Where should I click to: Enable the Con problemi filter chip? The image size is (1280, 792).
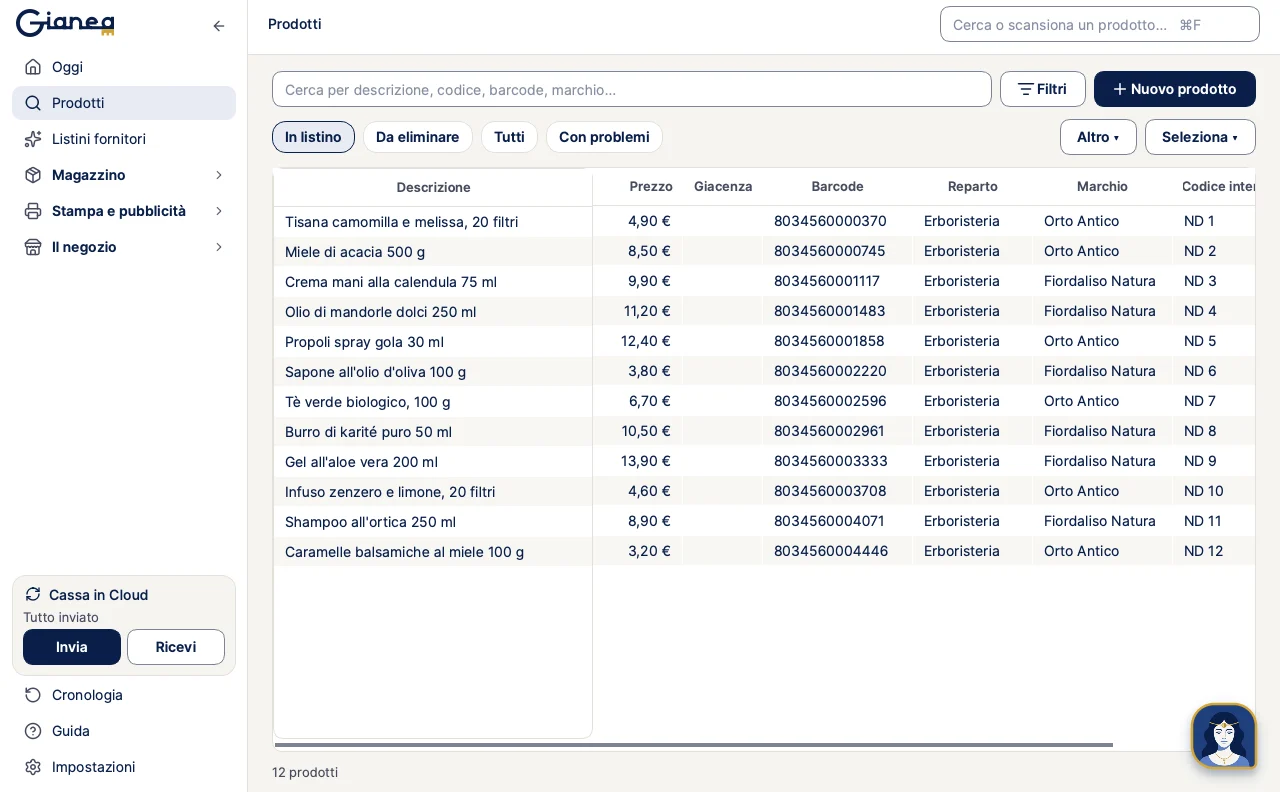pos(604,137)
